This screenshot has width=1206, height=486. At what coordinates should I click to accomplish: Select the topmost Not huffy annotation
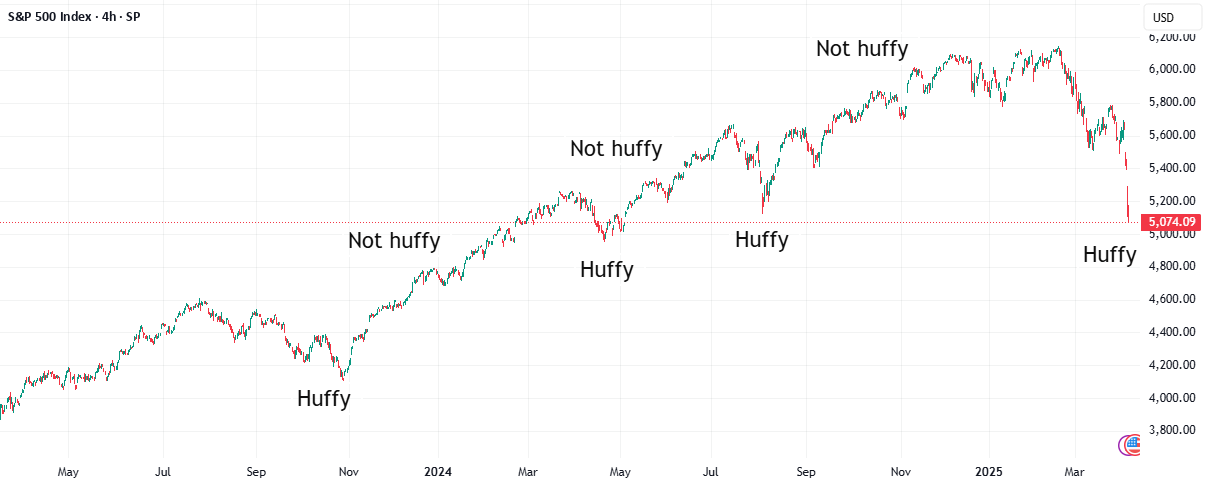[x=862, y=48]
